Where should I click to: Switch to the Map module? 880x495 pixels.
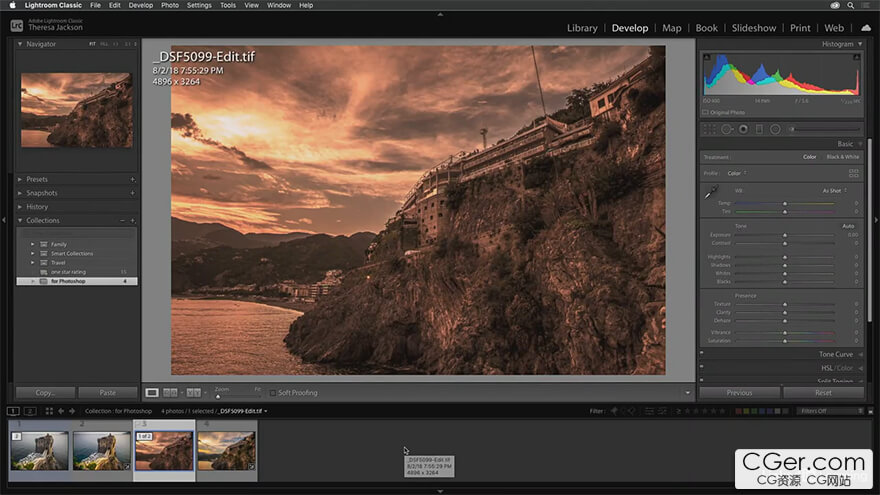point(672,28)
